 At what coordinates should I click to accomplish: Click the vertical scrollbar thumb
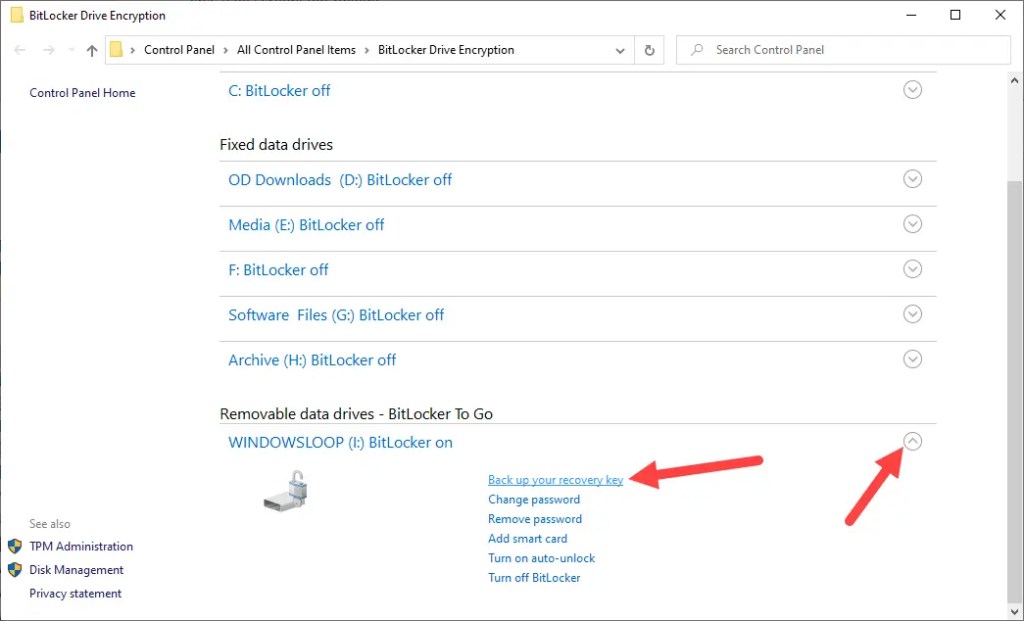click(1015, 390)
